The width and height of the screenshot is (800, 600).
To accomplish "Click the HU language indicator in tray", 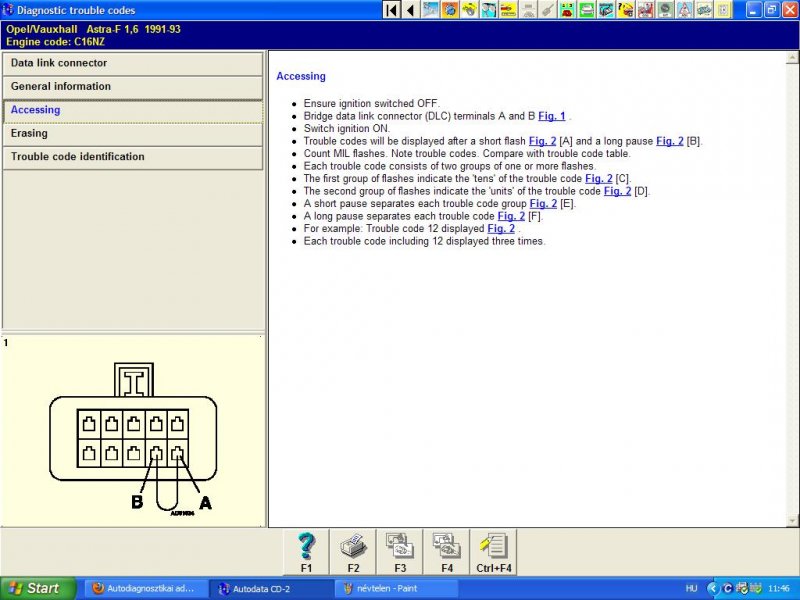I will (x=691, y=589).
